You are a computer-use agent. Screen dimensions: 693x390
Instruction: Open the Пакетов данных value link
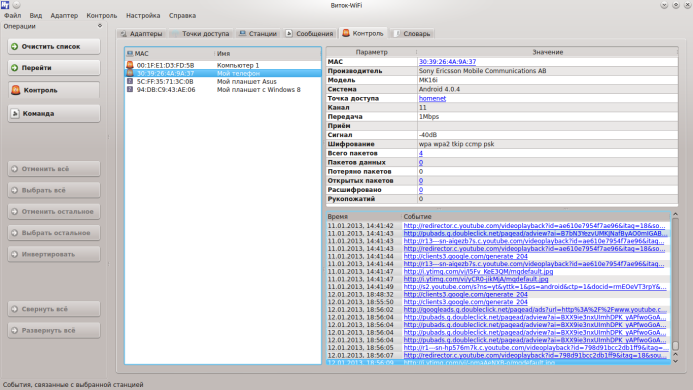[x=421, y=162]
